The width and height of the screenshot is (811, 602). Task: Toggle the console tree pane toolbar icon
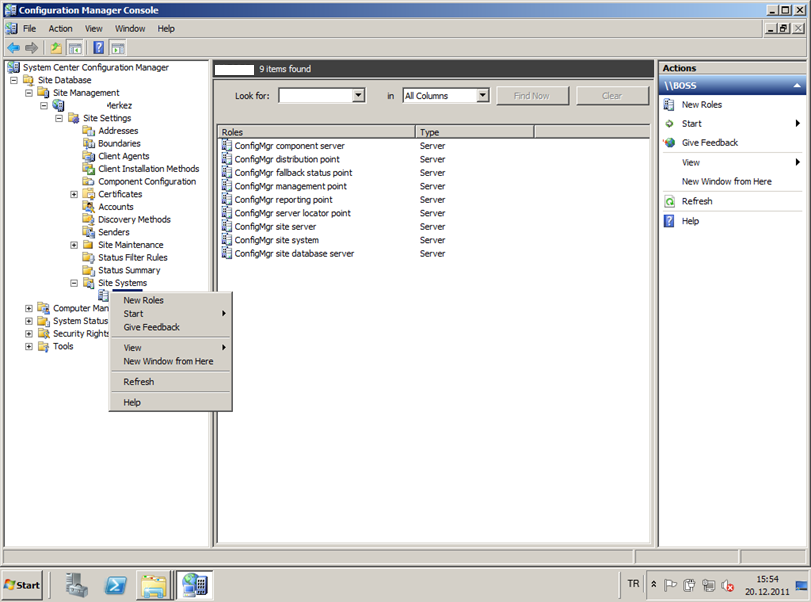pos(75,48)
